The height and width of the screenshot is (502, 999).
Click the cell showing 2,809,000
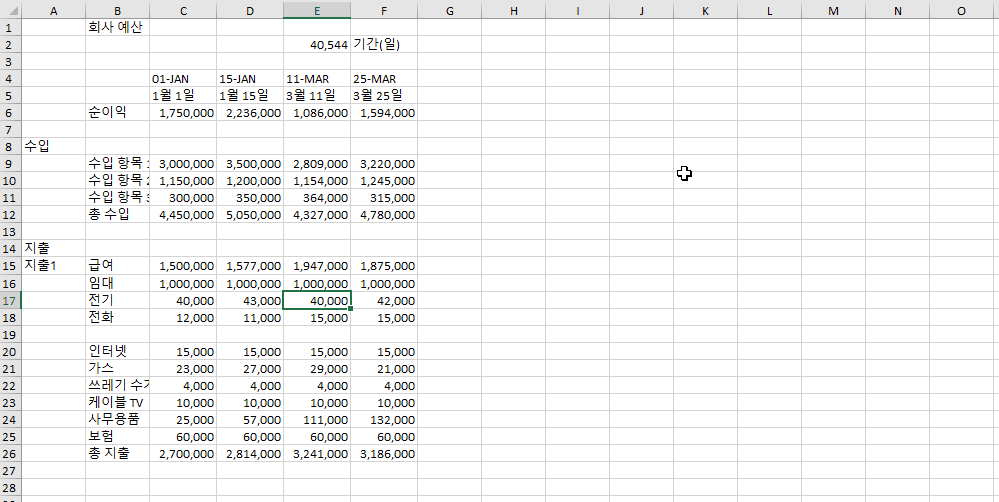(317, 164)
